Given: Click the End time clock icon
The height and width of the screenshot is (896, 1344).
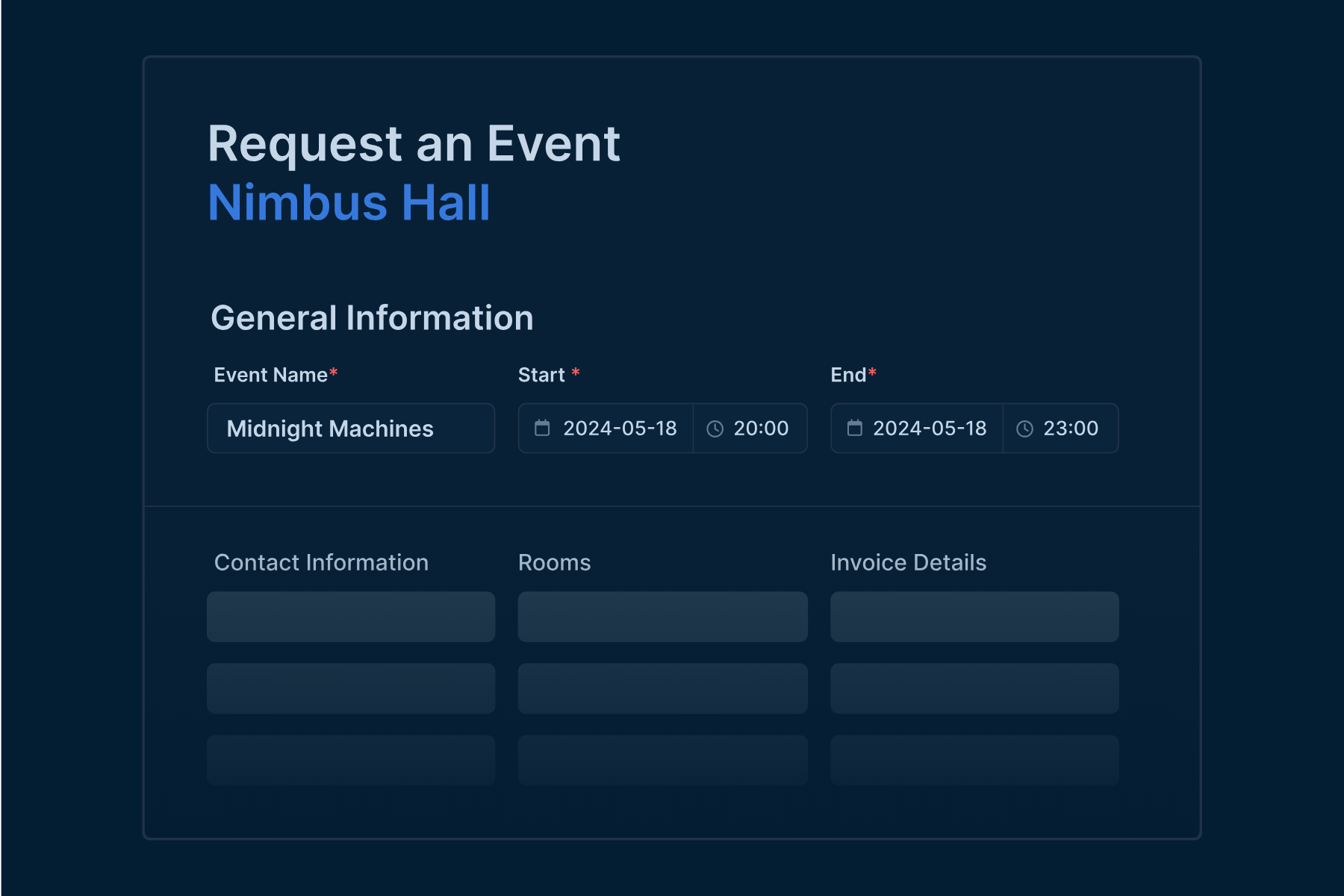Looking at the screenshot, I should [x=1024, y=429].
